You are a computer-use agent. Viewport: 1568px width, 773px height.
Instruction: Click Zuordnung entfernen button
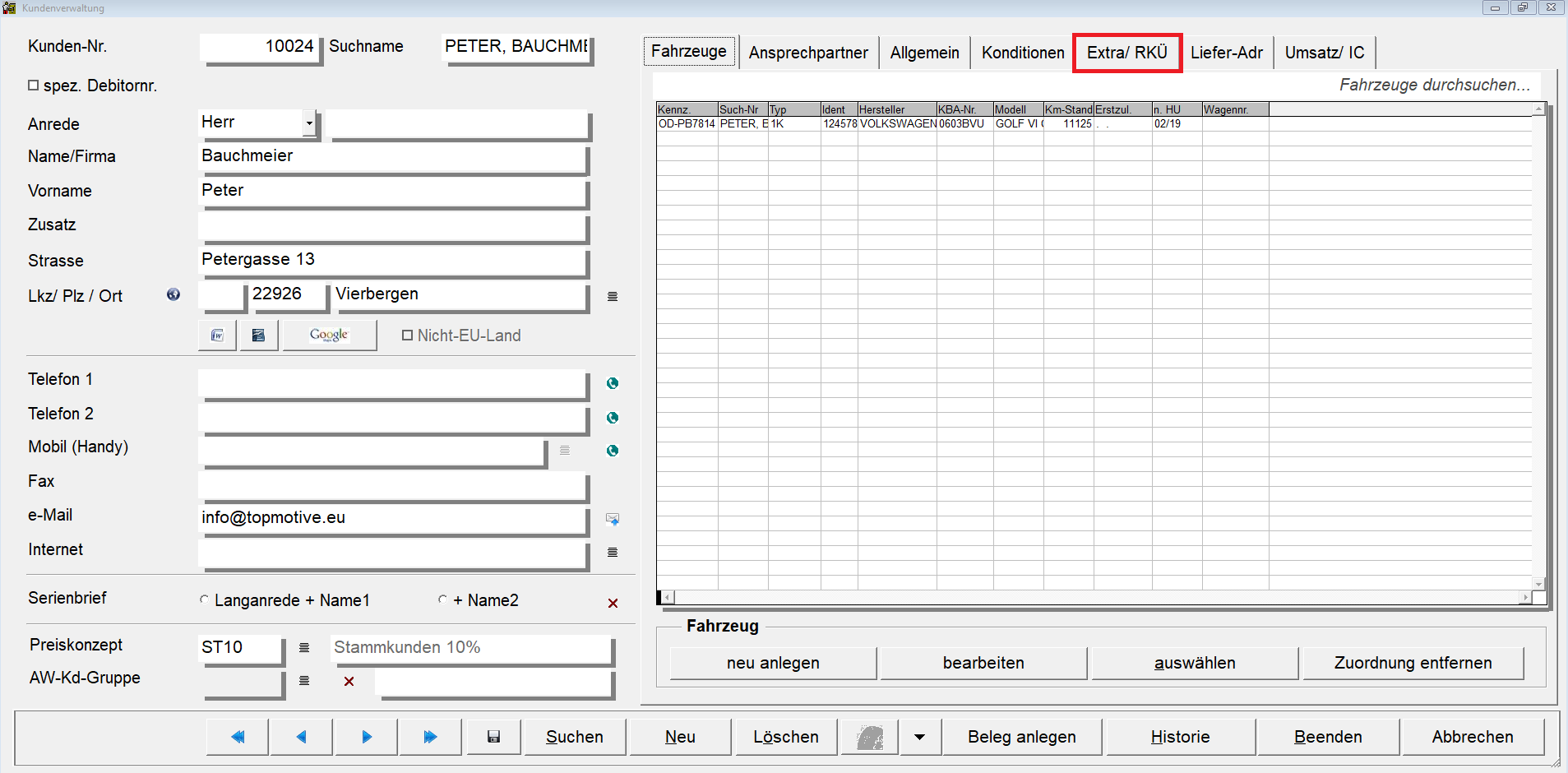1413,663
